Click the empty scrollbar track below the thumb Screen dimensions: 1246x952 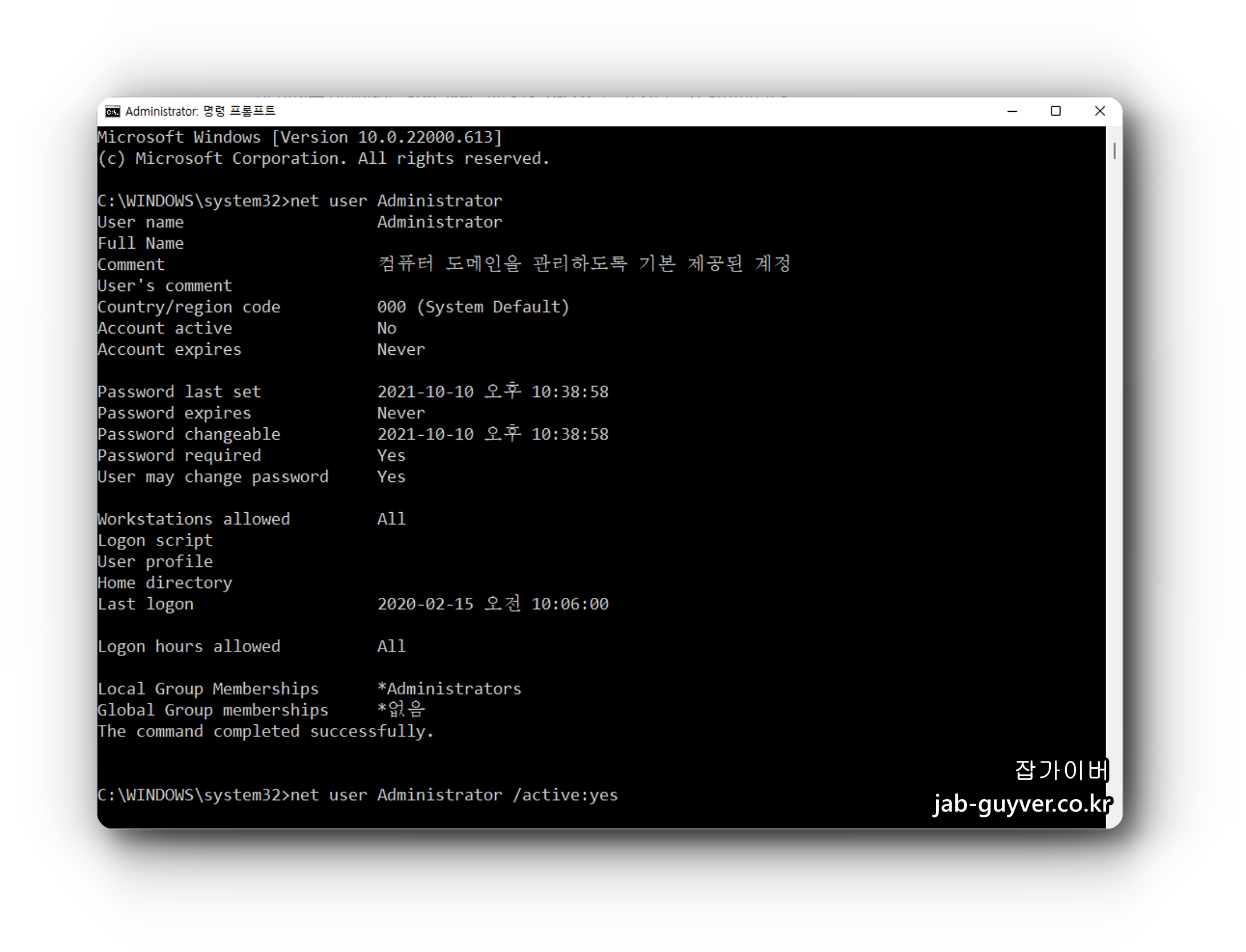pyautogui.click(x=1114, y=456)
